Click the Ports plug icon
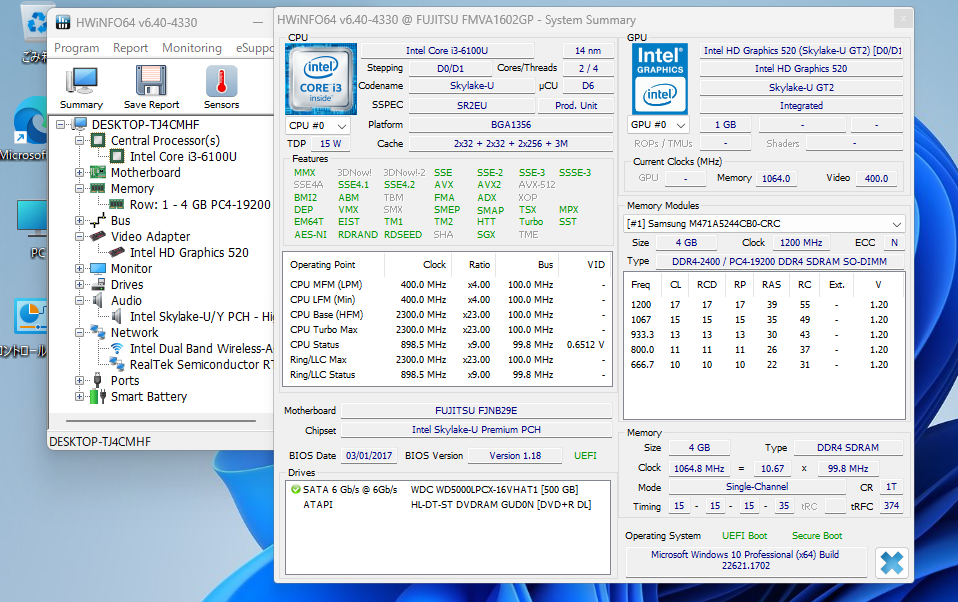 pos(98,380)
